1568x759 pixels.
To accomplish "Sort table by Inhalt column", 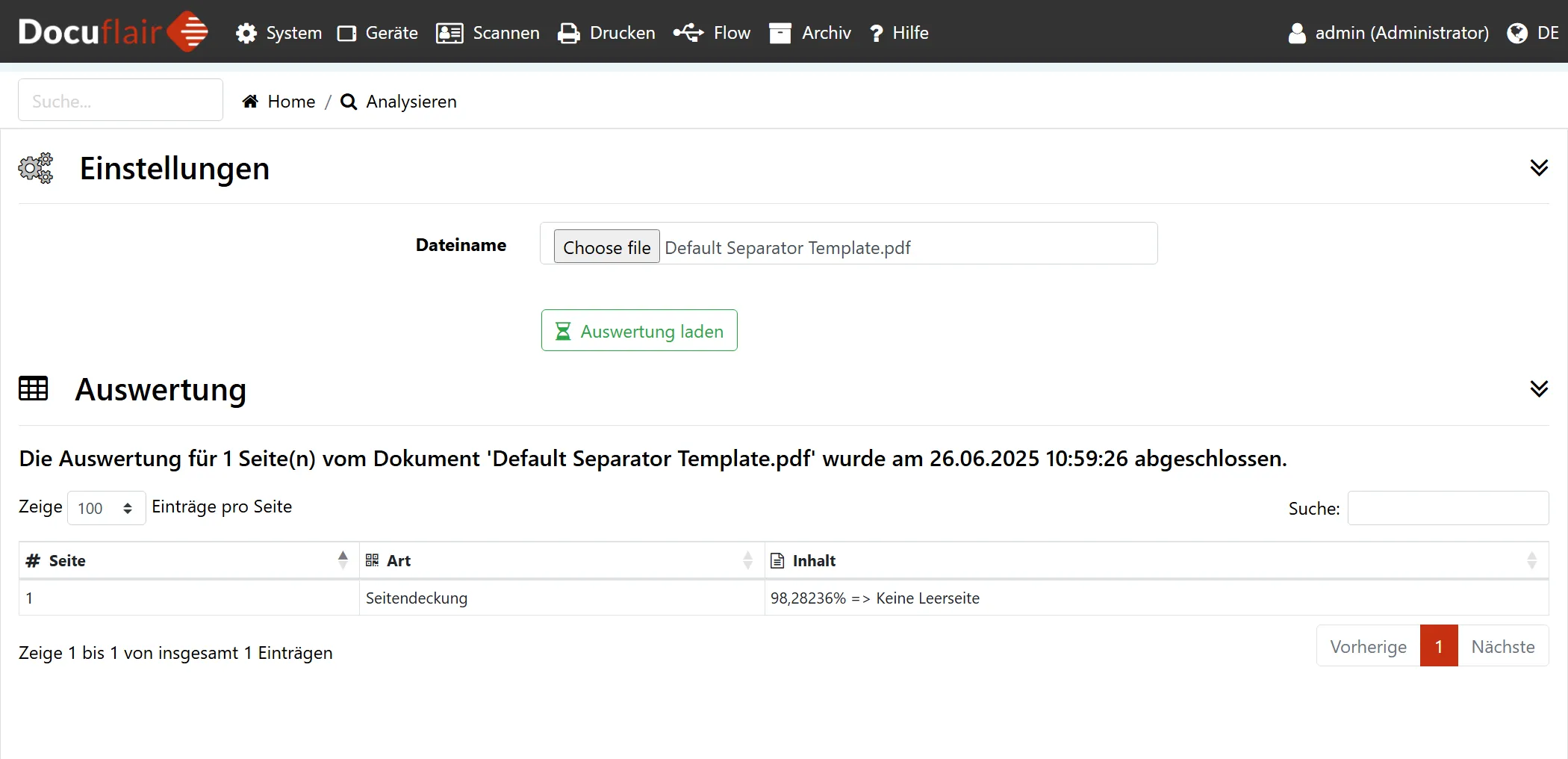I will (1156, 560).
